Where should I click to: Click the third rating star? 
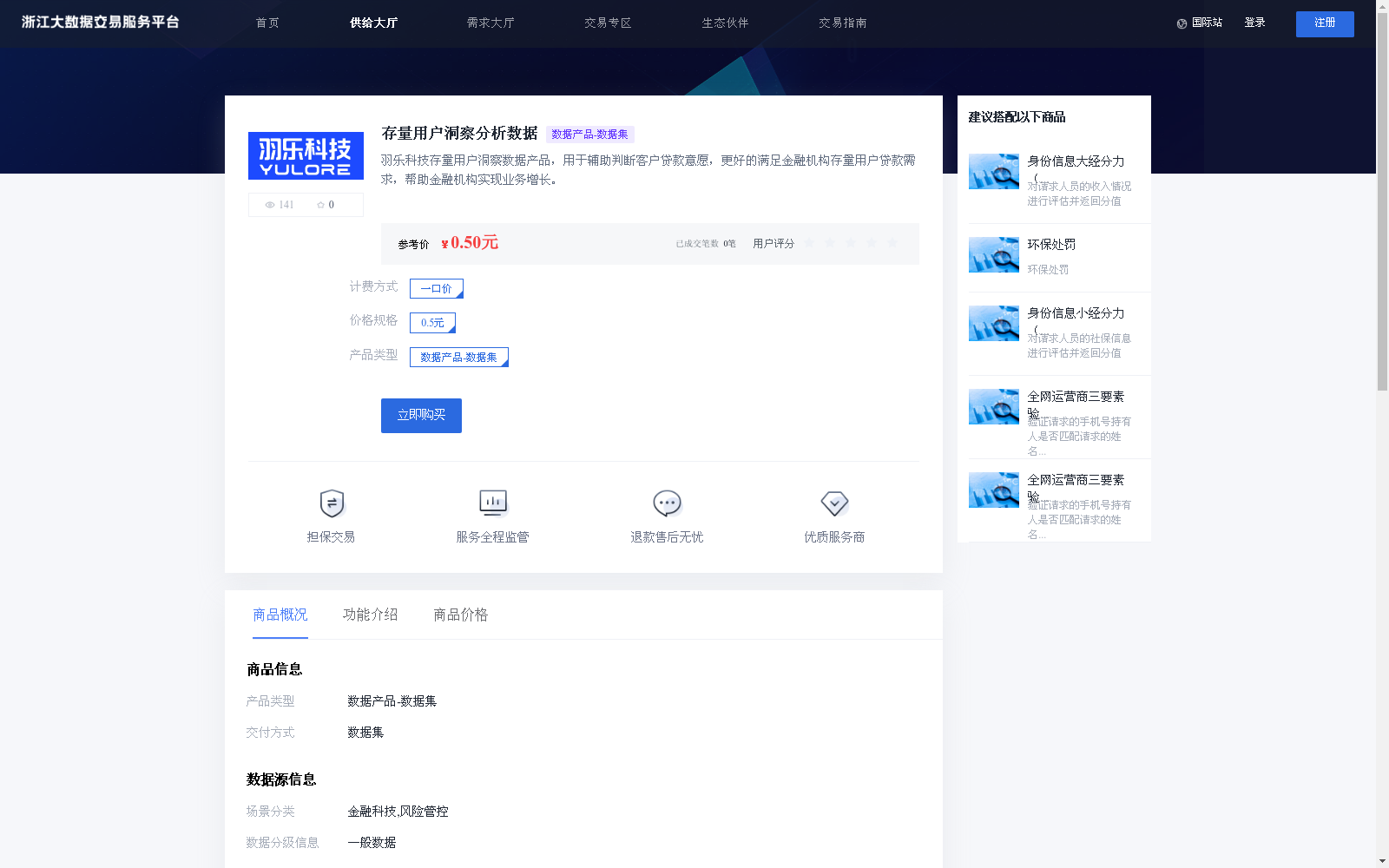(x=851, y=243)
